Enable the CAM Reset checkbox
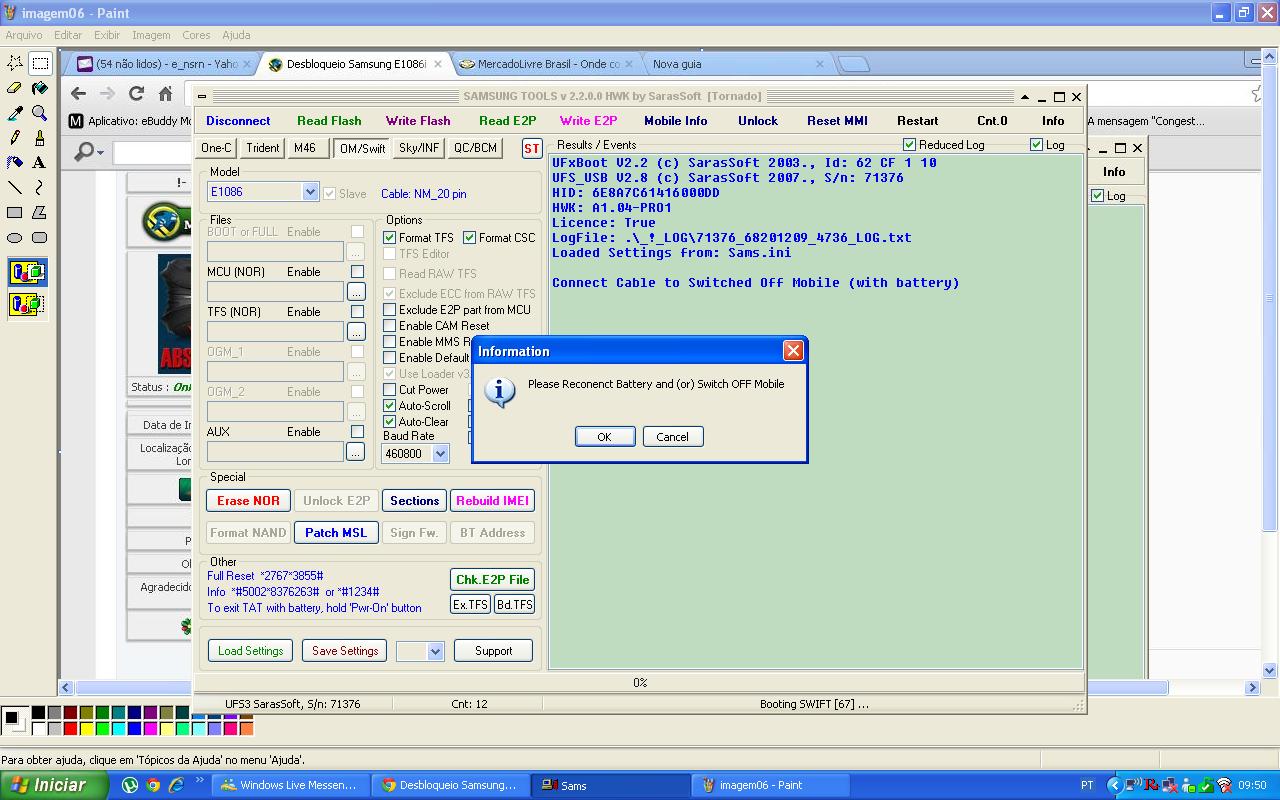 pos(390,326)
